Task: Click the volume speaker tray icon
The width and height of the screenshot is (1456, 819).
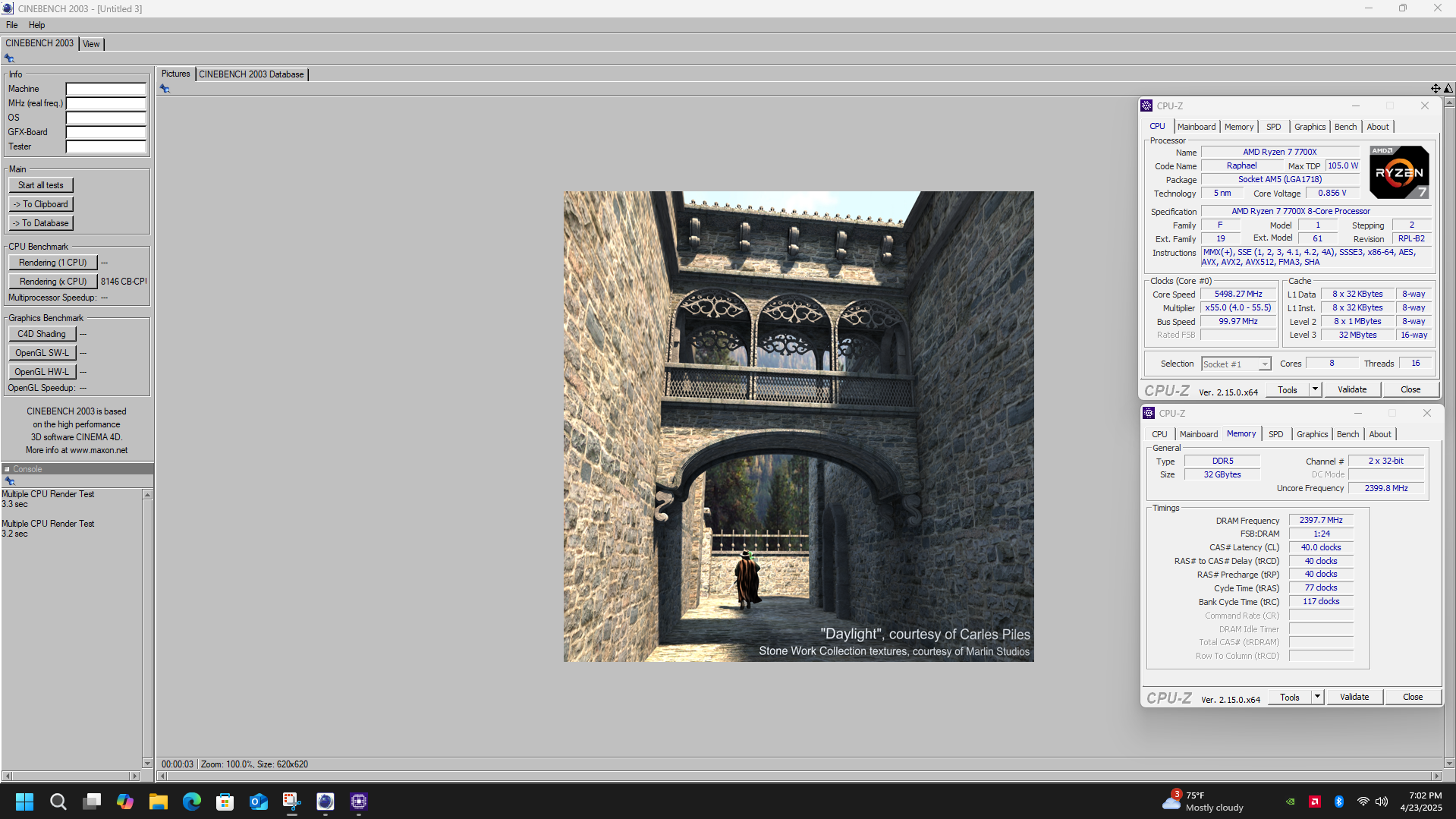Action: tap(1382, 802)
